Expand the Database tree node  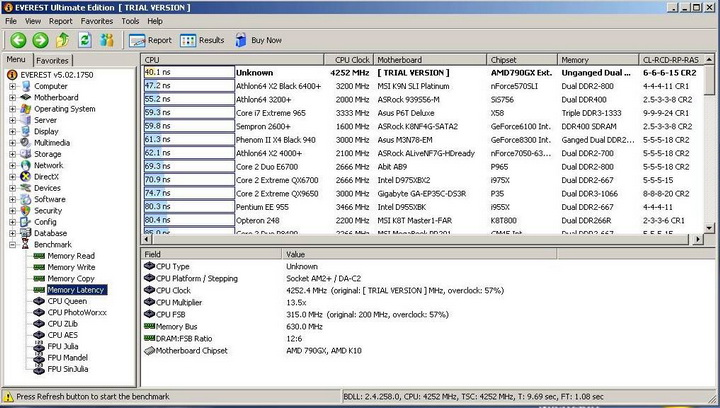pyautogui.click(x=12, y=233)
